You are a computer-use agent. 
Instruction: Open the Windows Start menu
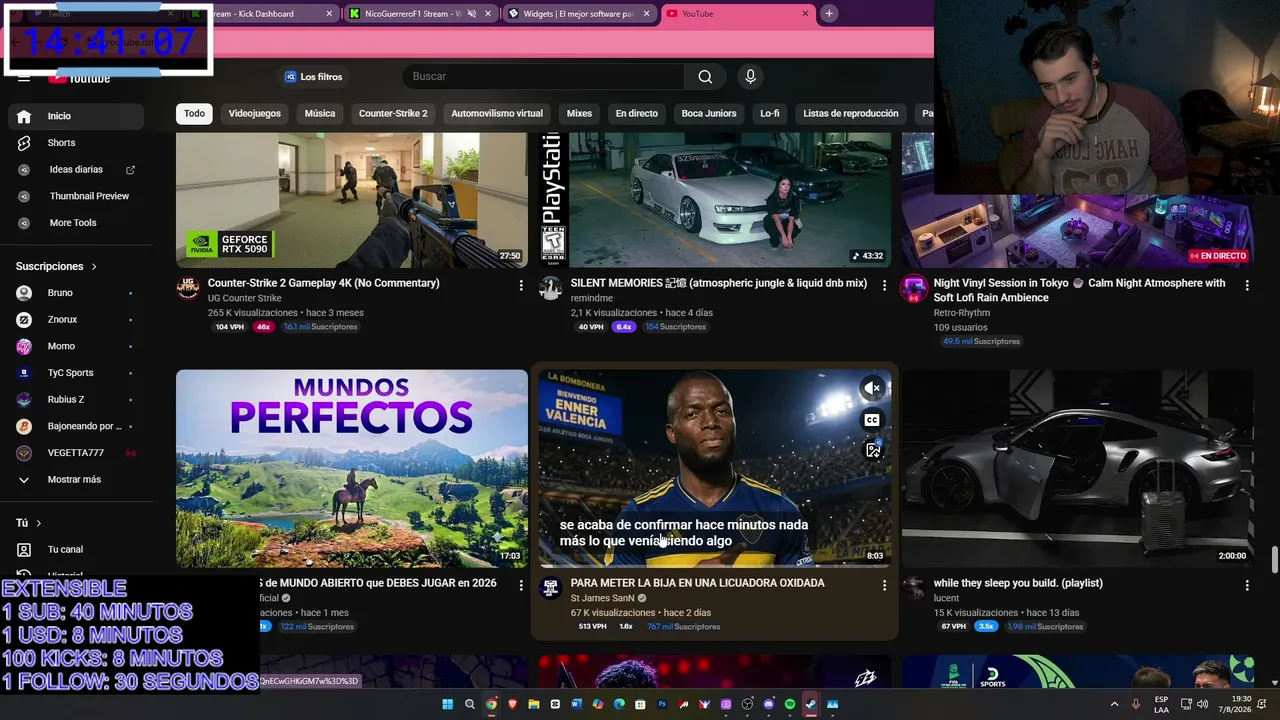[x=447, y=704]
